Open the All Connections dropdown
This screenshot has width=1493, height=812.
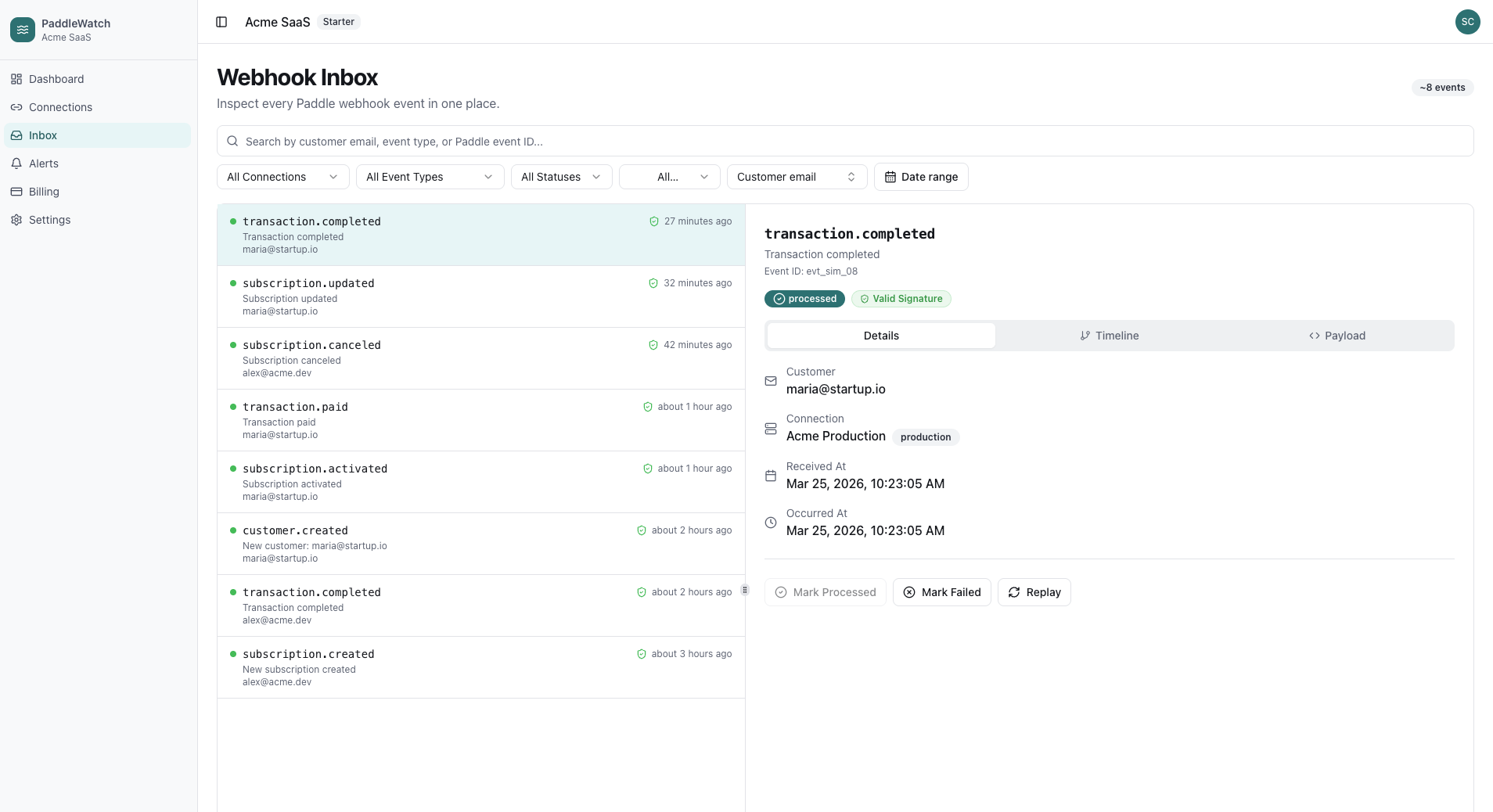point(282,177)
